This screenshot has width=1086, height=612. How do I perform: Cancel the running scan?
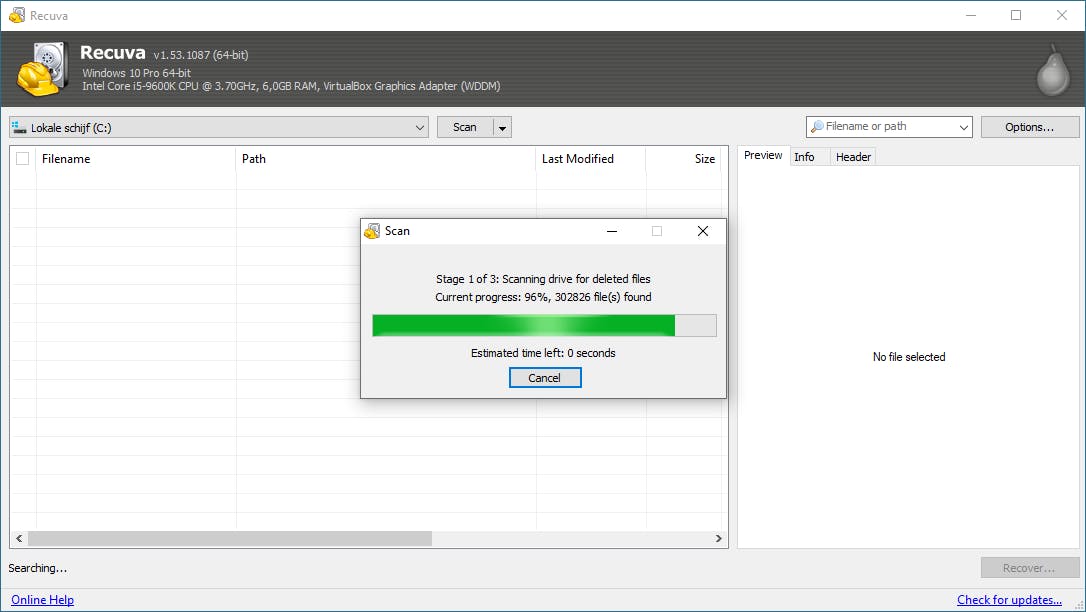point(545,378)
